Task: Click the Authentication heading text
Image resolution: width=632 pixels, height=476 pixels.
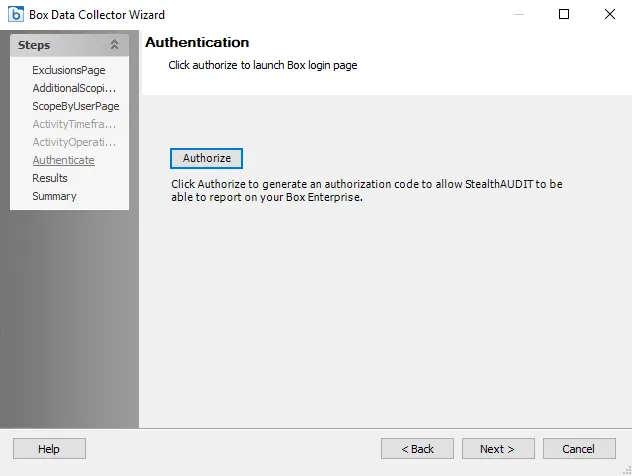Action: 197,42
